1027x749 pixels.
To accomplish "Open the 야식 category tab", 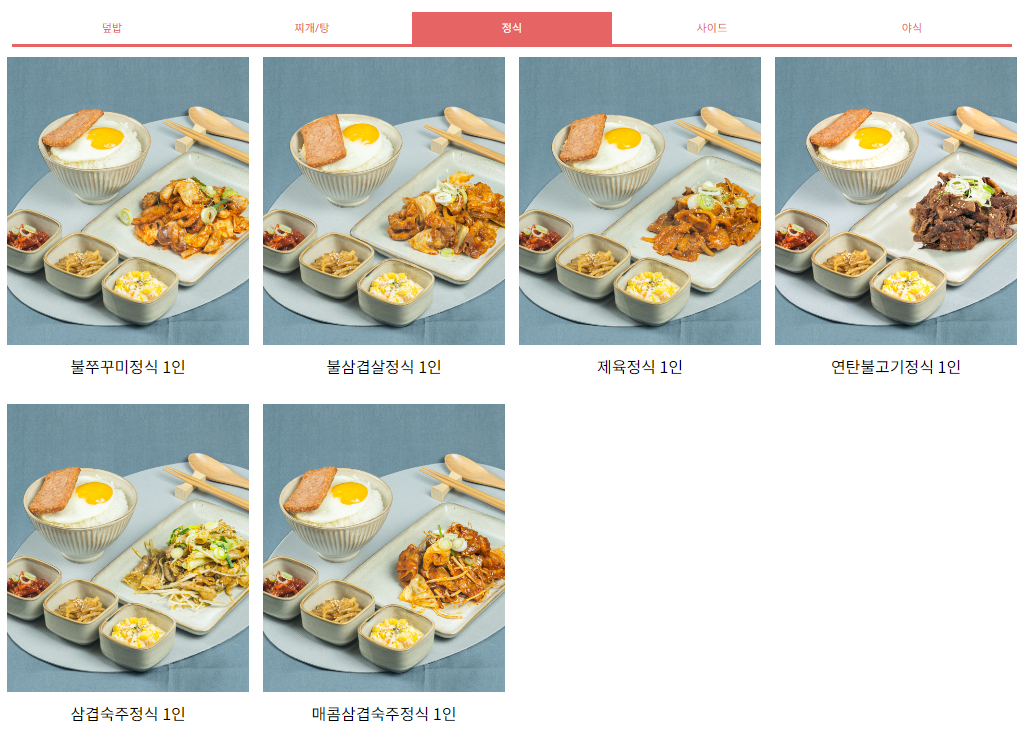I will (x=912, y=28).
